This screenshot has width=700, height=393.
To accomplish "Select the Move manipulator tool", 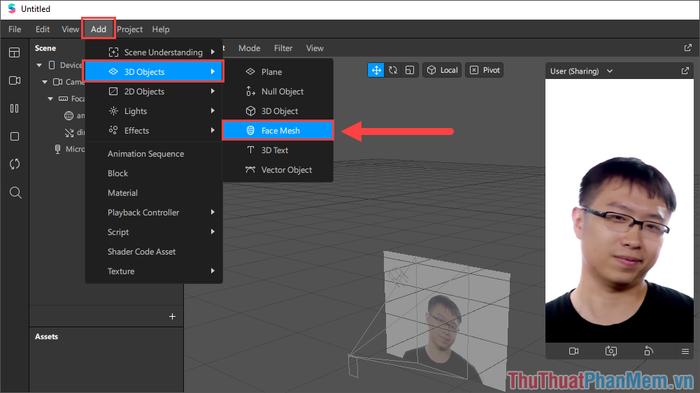I will click(376, 70).
